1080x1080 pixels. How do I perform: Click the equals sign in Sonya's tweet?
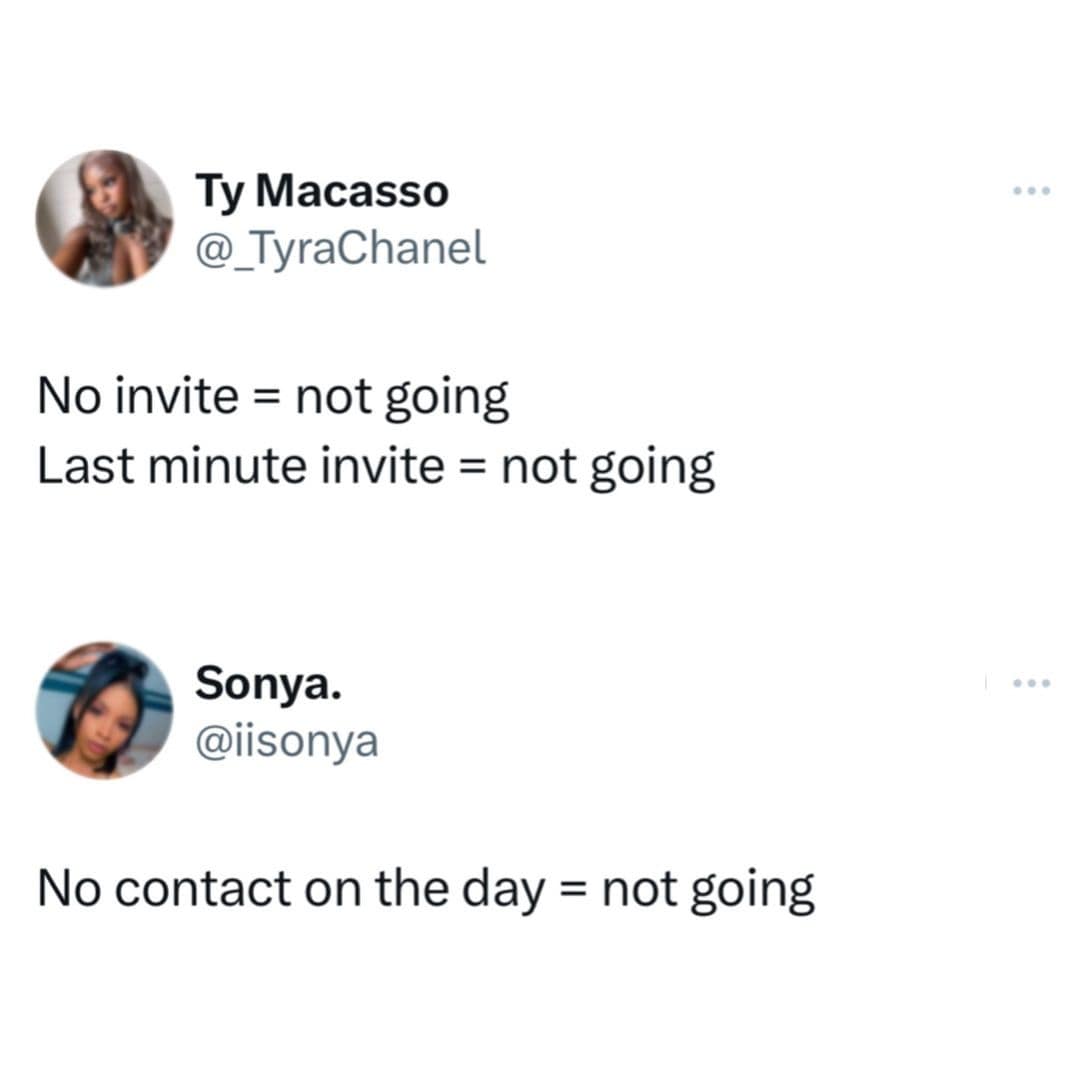point(571,889)
